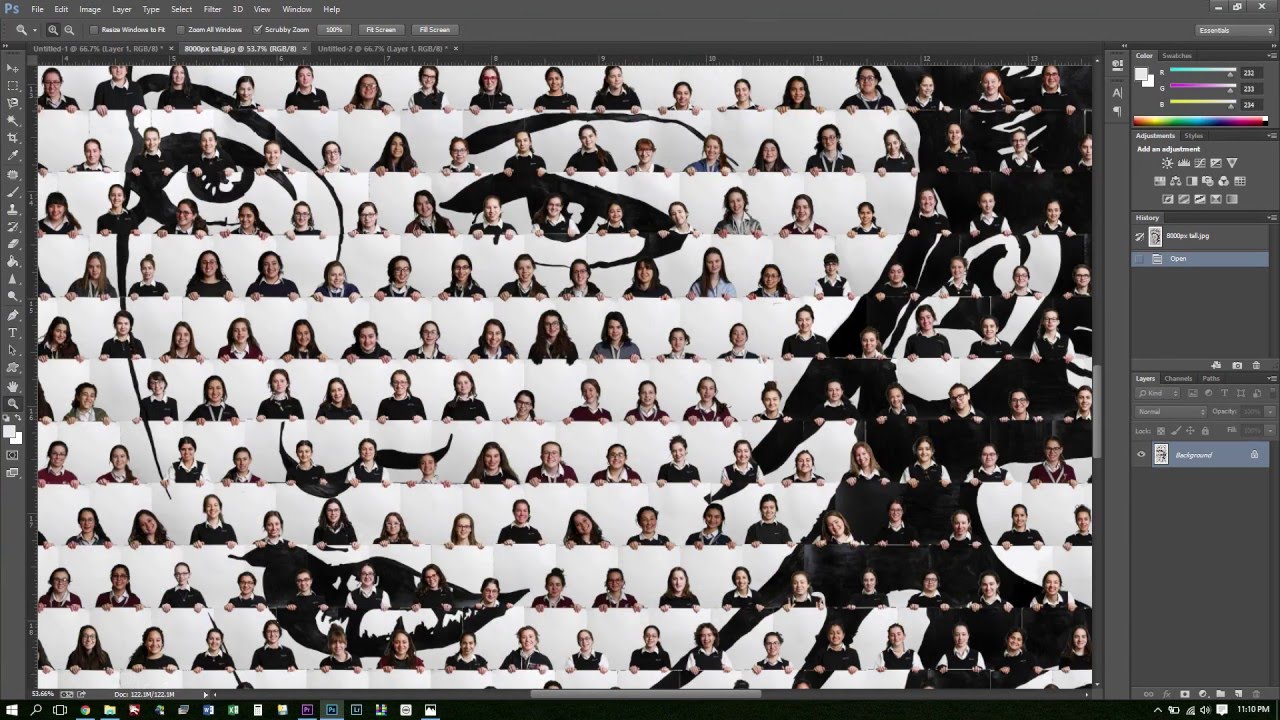The width and height of the screenshot is (1280, 720).
Task: Toggle the adjustment layer filter
Action: (1210, 393)
